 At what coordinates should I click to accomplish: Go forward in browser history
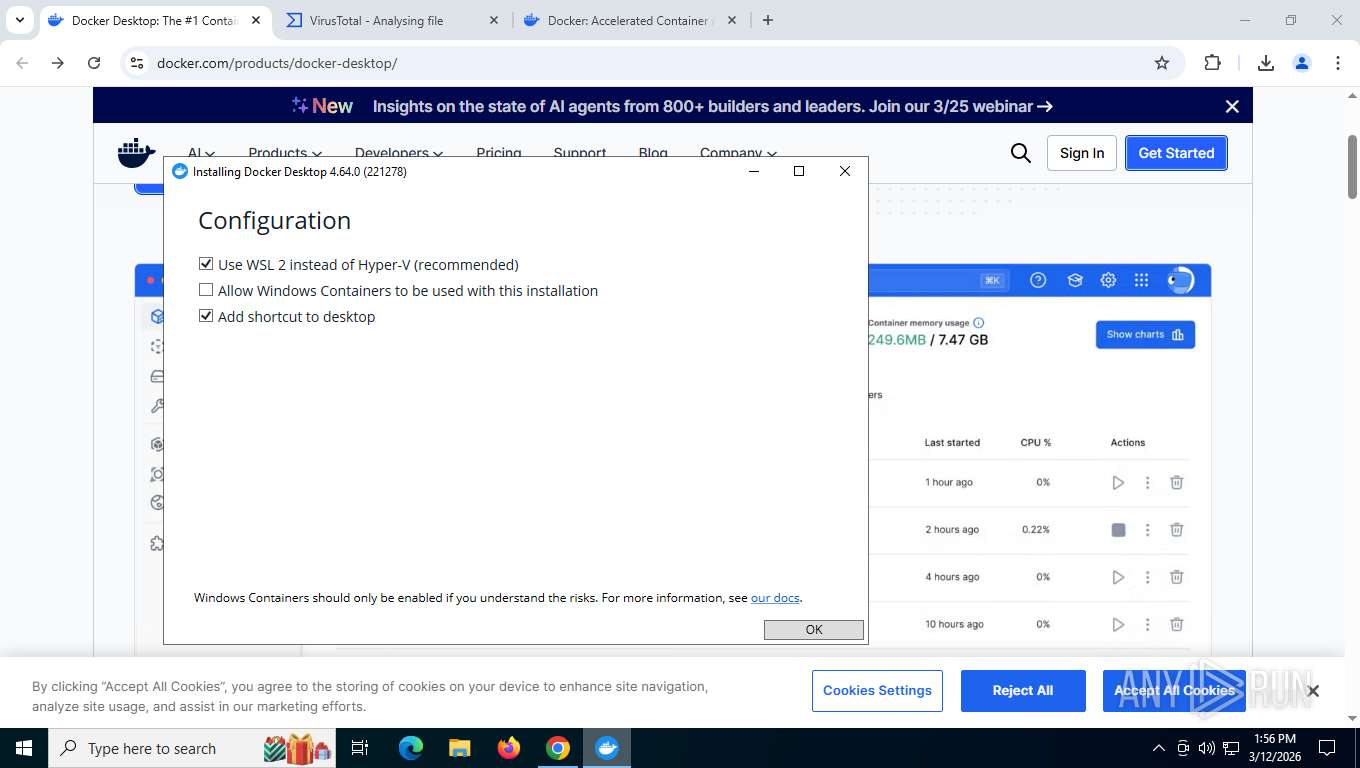click(x=58, y=63)
